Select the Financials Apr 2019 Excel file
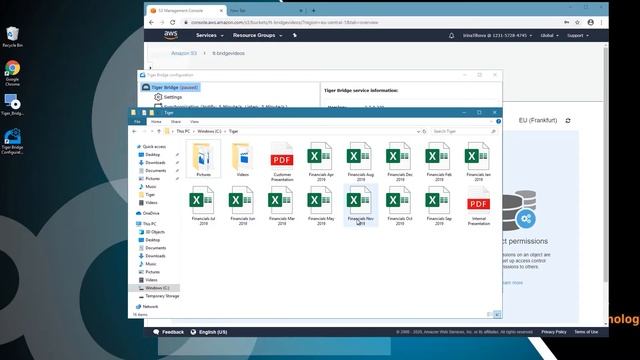This screenshot has height=360, width=640. [x=321, y=161]
